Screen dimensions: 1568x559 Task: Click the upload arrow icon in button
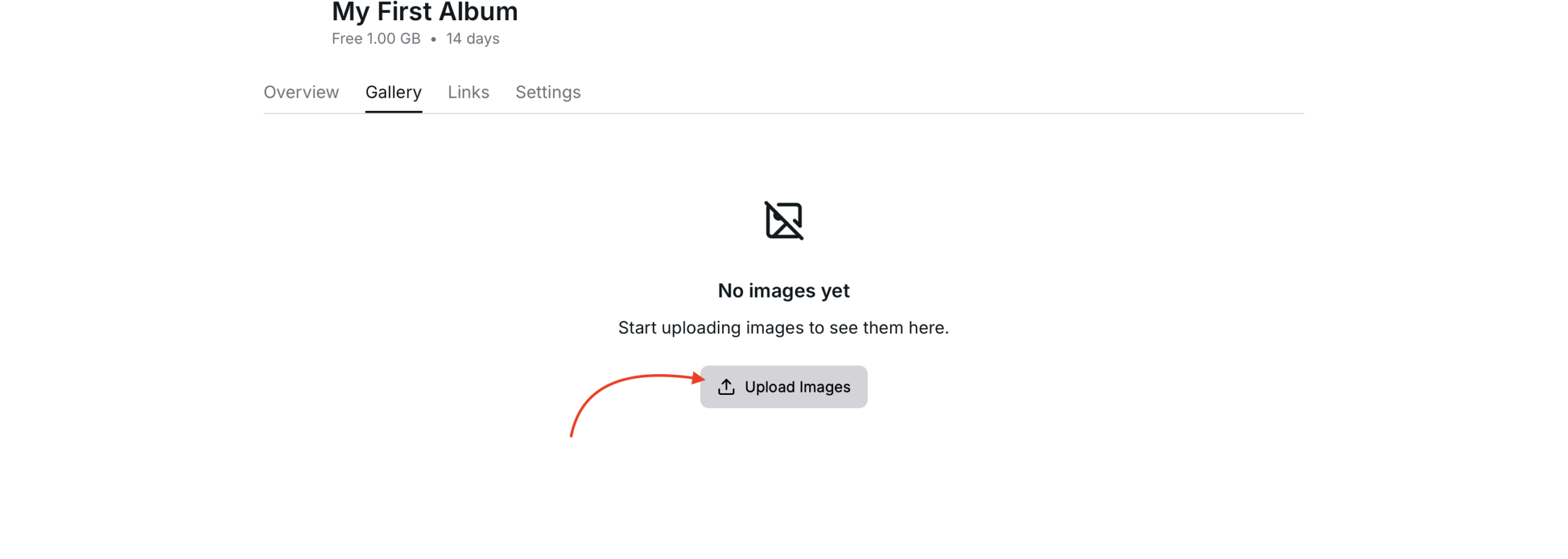pyautogui.click(x=726, y=387)
